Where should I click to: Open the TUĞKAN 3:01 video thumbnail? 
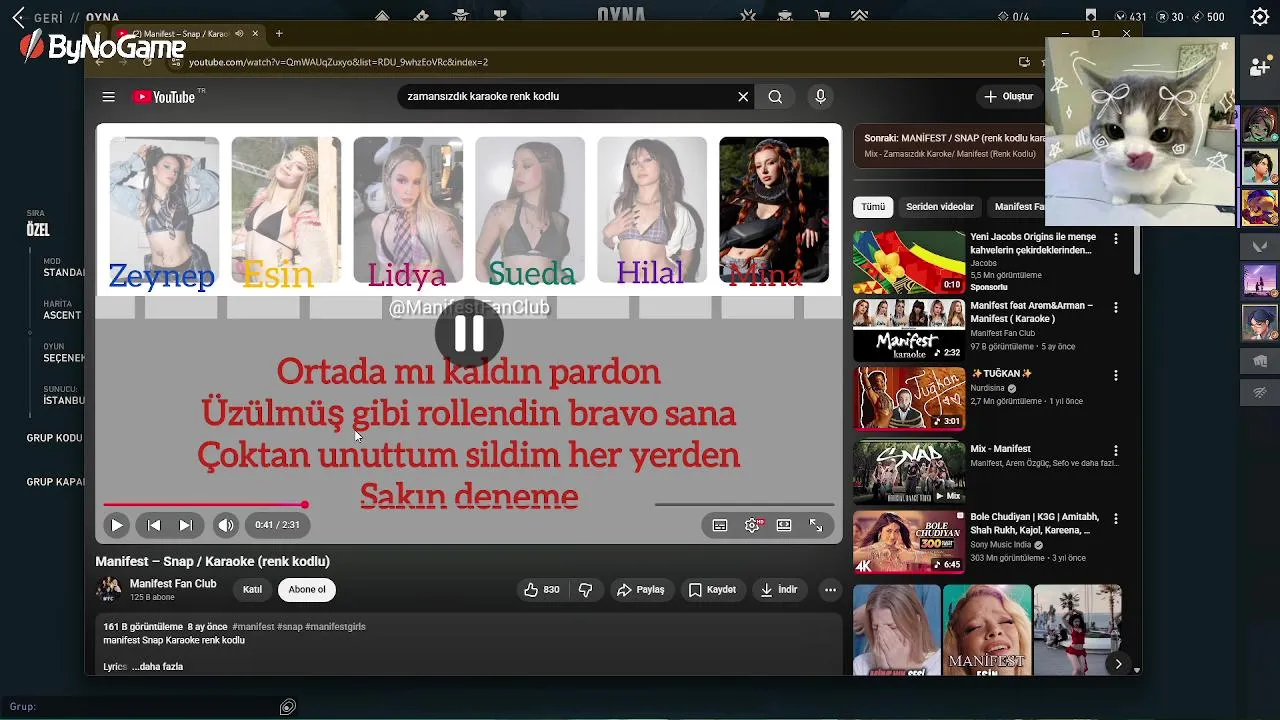click(909, 398)
